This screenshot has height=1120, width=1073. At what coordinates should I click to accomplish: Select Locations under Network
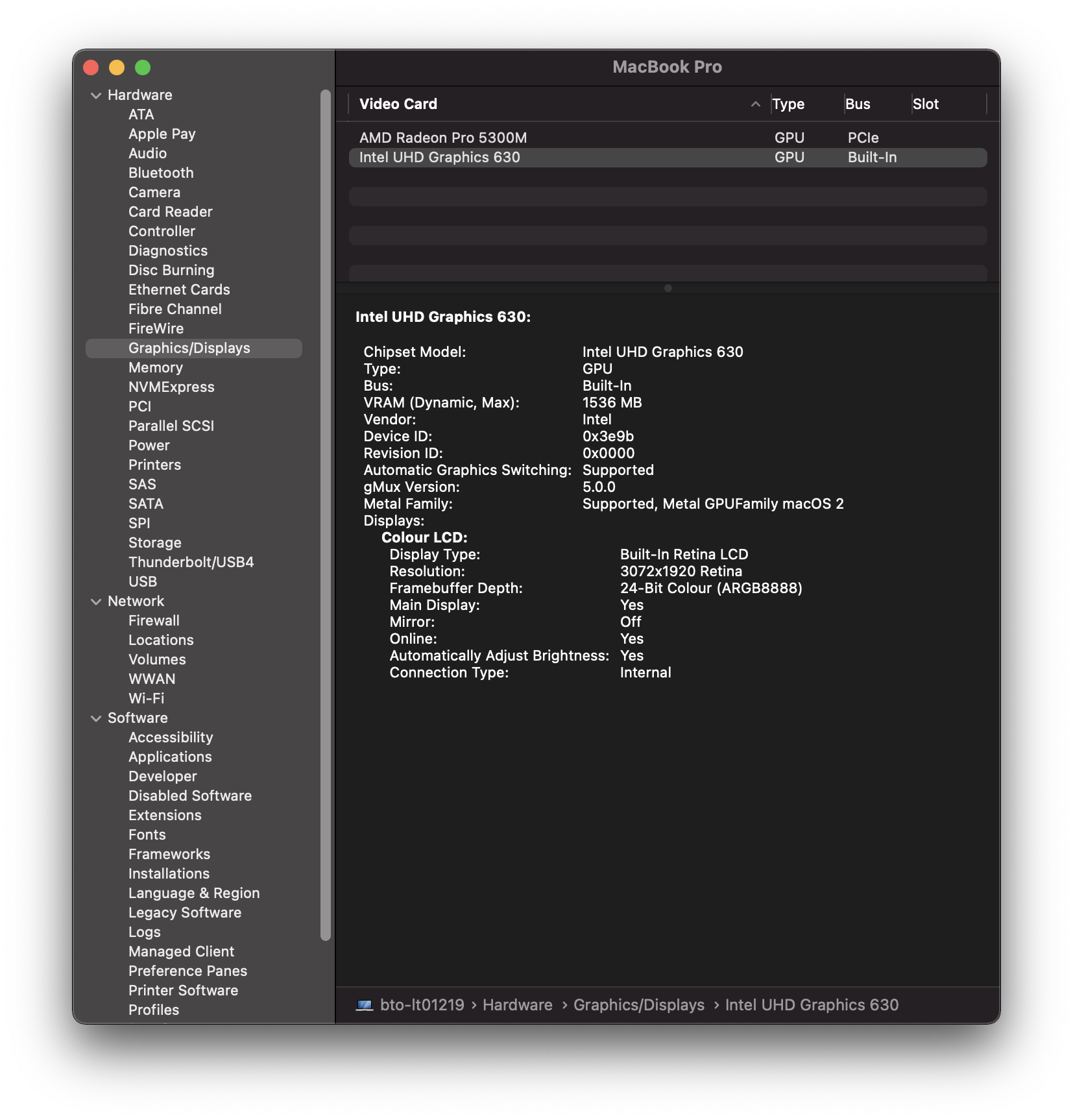click(x=161, y=640)
